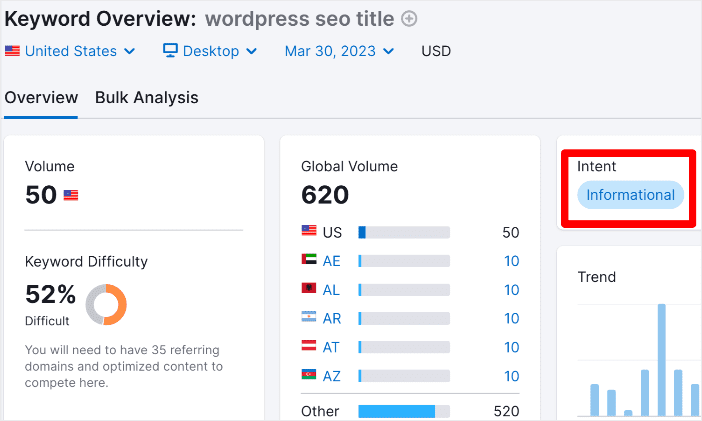Click the AT country link
Image resolution: width=702 pixels, height=421 pixels.
point(331,347)
